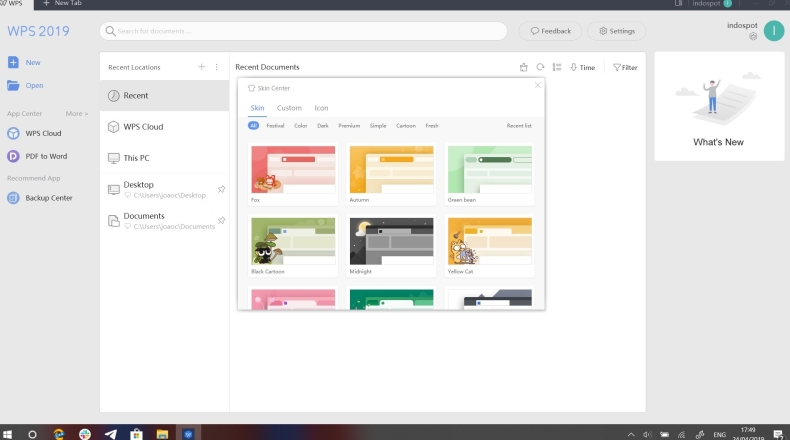Open Telegram from the Windows taskbar

(x=110, y=434)
